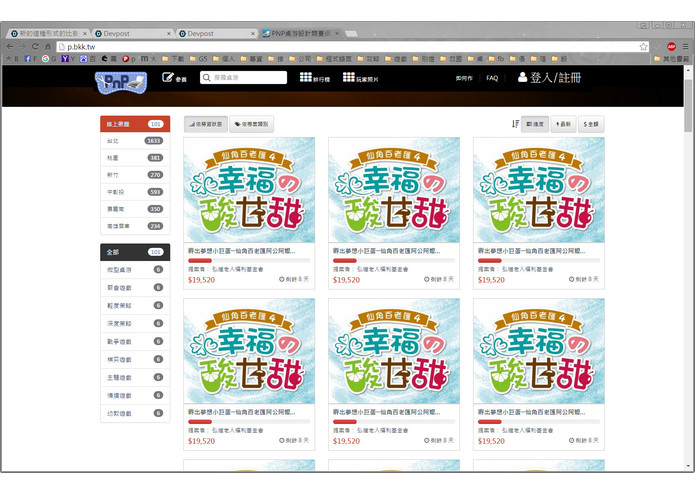Select the red sidebar header with count 101
695x494 pixels.
pos(135,124)
